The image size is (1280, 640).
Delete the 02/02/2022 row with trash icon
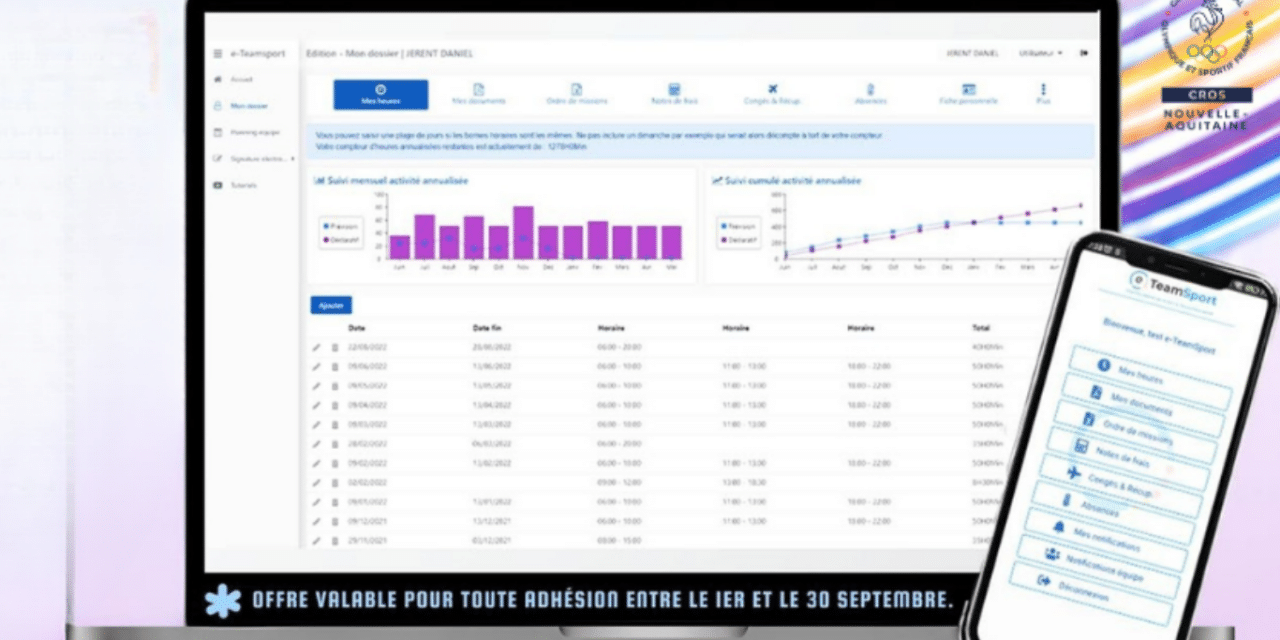[334, 482]
